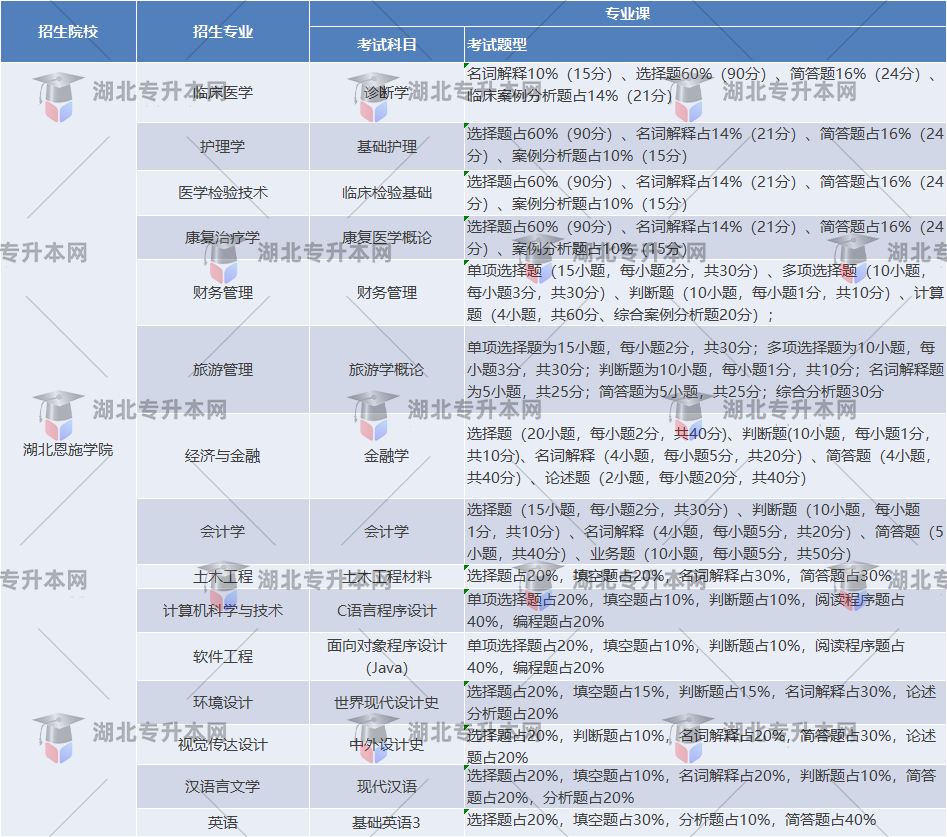Select the 财务管理 subject cell
Screen dimensions: 947x837
coord(387,292)
